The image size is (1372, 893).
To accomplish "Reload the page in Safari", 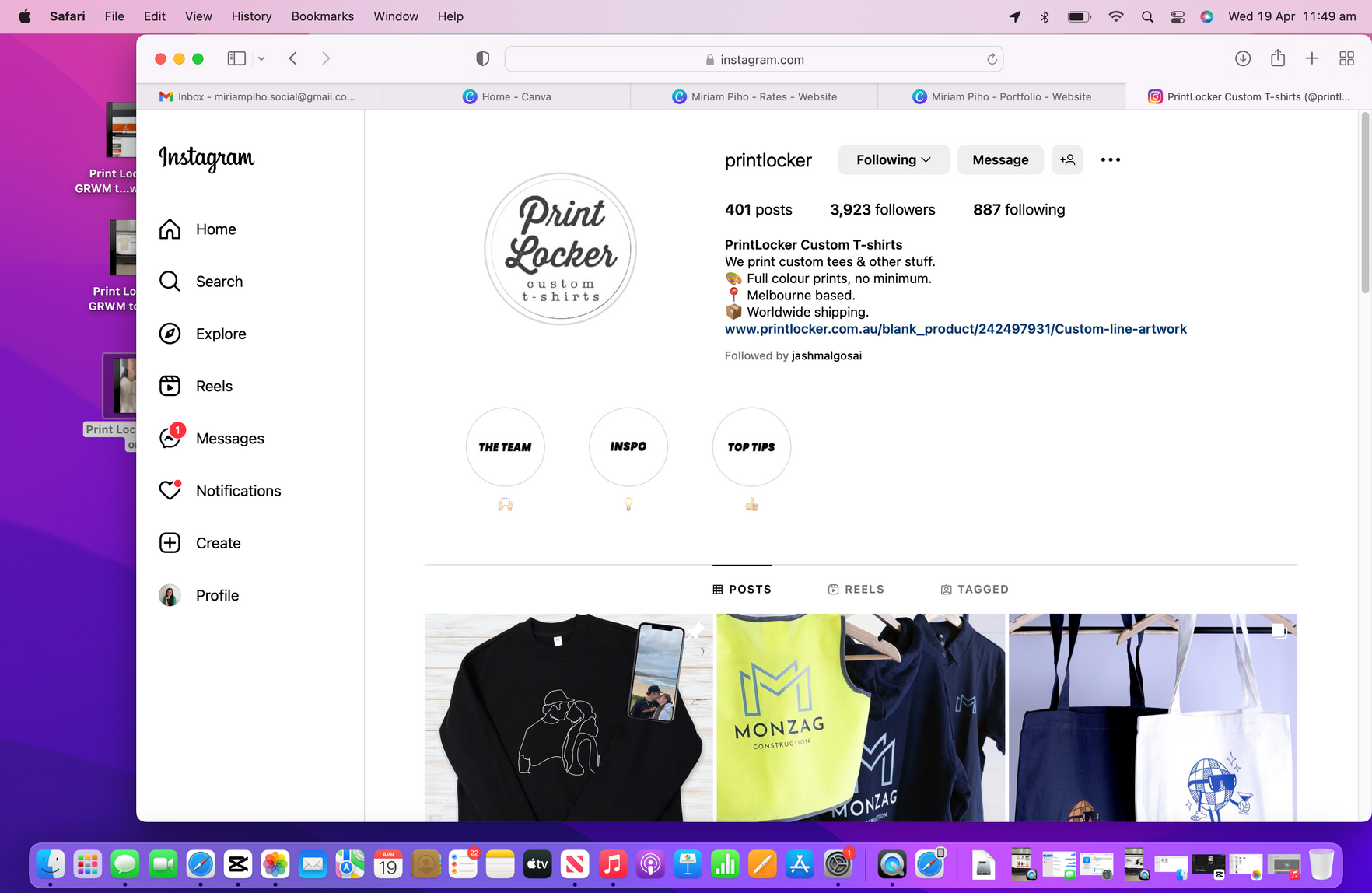I will [x=992, y=59].
